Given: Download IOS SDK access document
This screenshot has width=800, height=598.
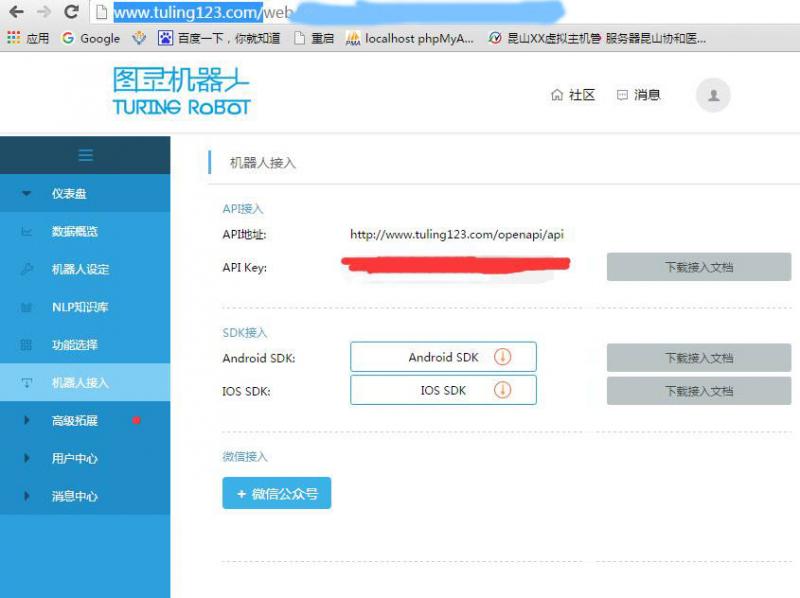Looking at the screenshot, I should (699, 391).
